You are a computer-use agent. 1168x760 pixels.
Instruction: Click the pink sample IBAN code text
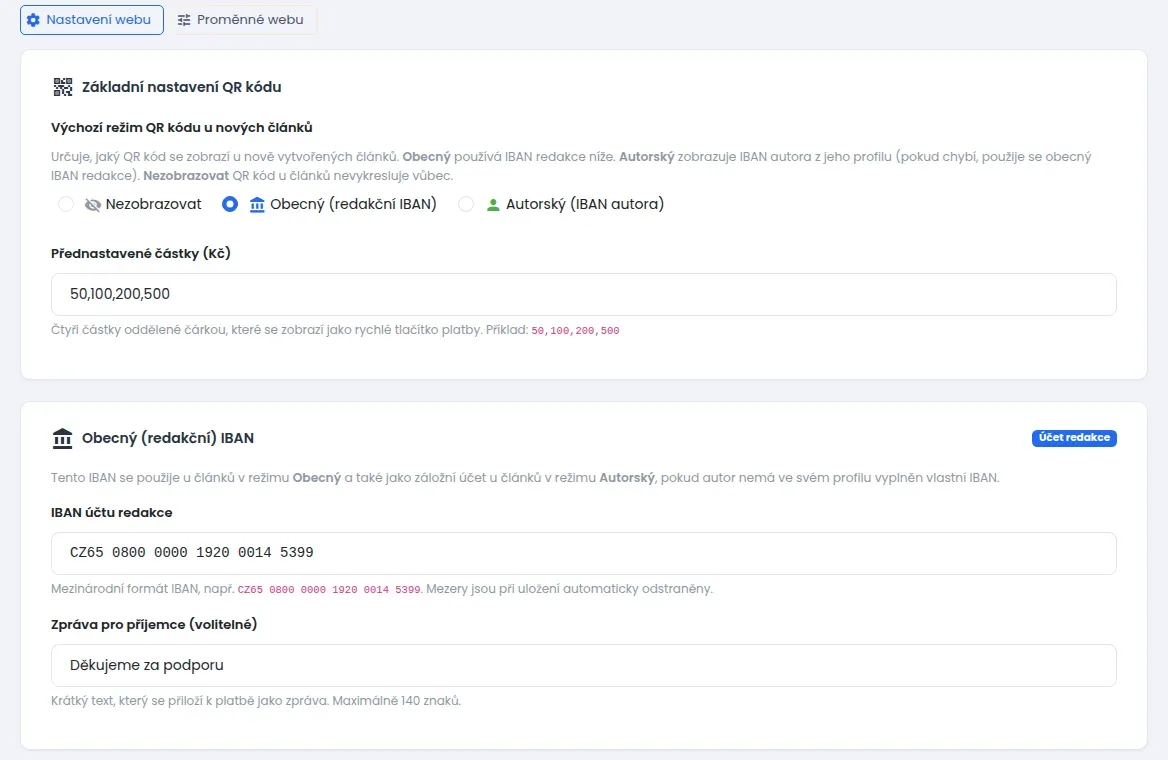pos(329,589)
